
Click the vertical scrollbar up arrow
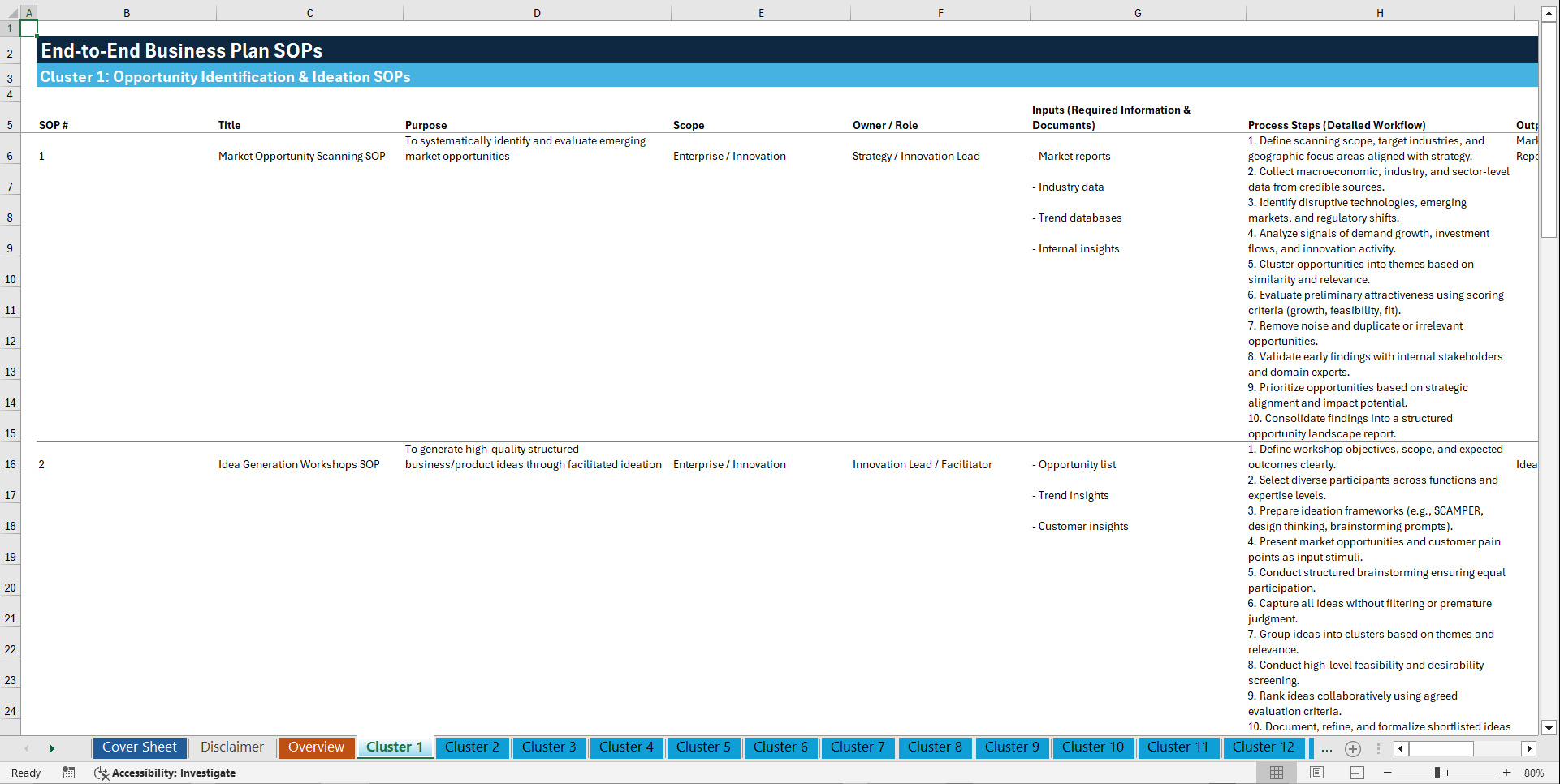1549,14
